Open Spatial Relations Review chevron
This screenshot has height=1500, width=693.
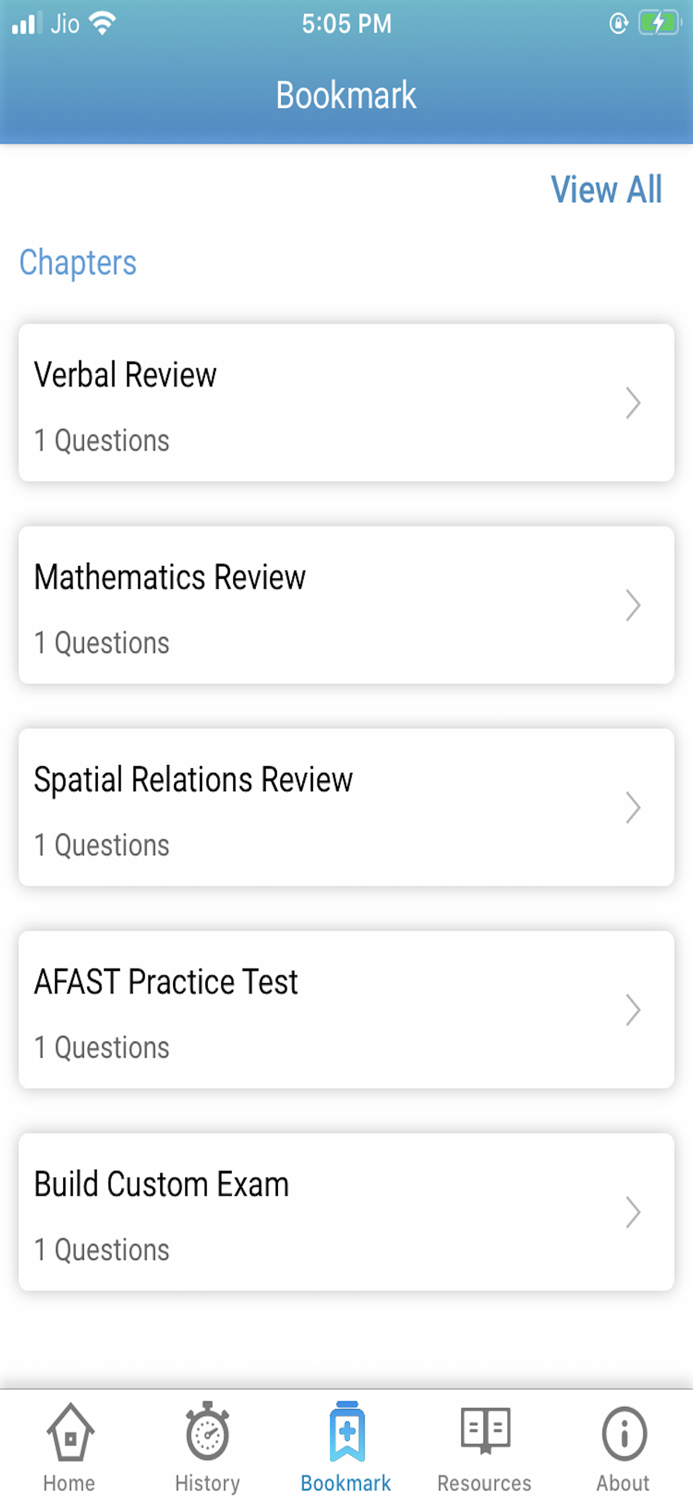click(x=632, y=807)
